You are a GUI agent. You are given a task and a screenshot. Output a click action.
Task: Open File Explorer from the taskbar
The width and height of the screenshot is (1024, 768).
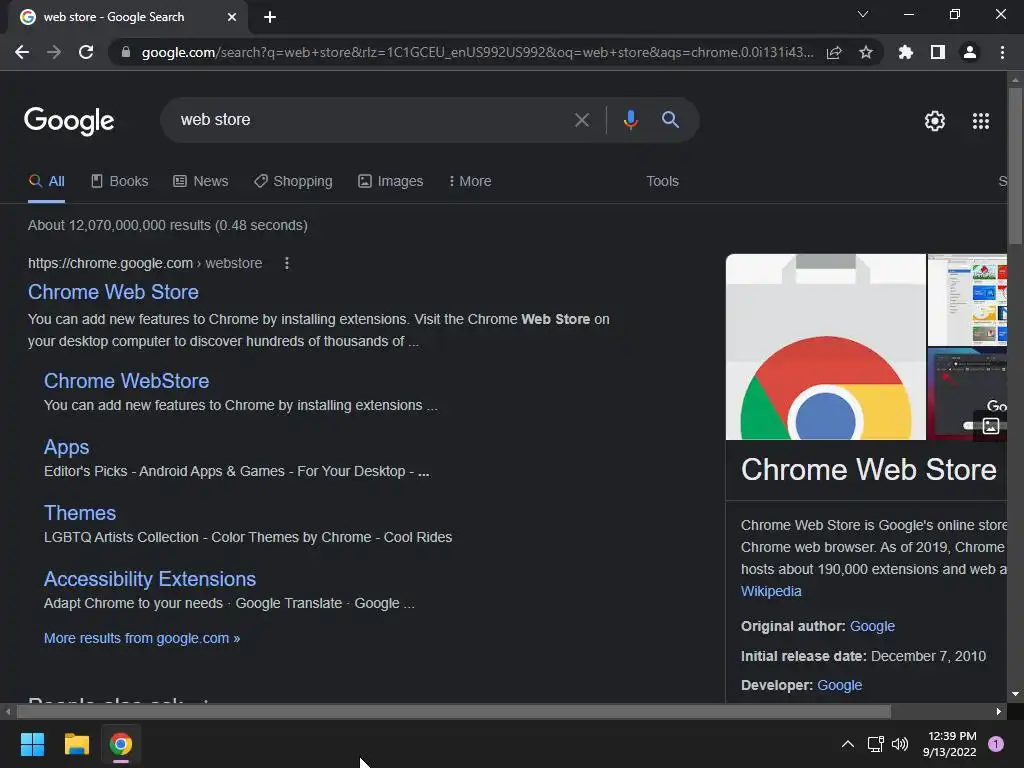point(76,744)
